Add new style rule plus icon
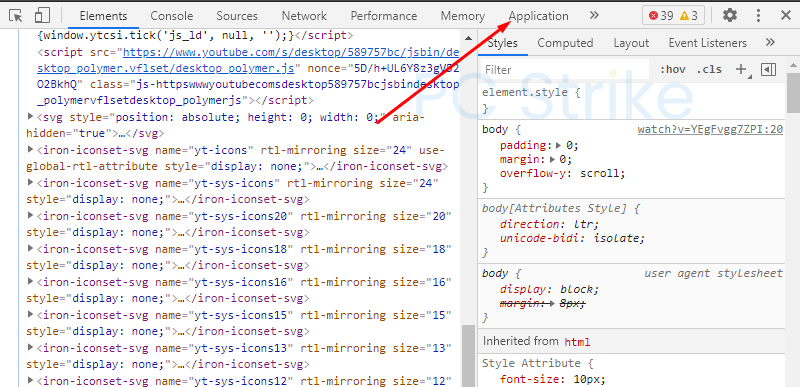800x387 pixels. tap(741, 69)
